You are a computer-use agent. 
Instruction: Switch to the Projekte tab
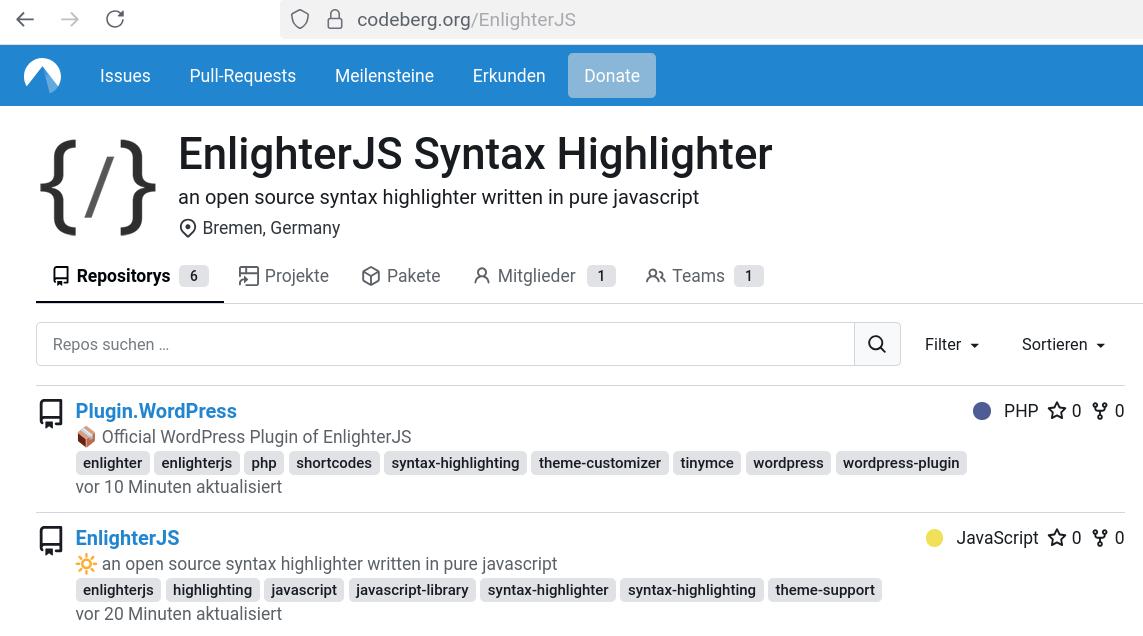point(284,276)
